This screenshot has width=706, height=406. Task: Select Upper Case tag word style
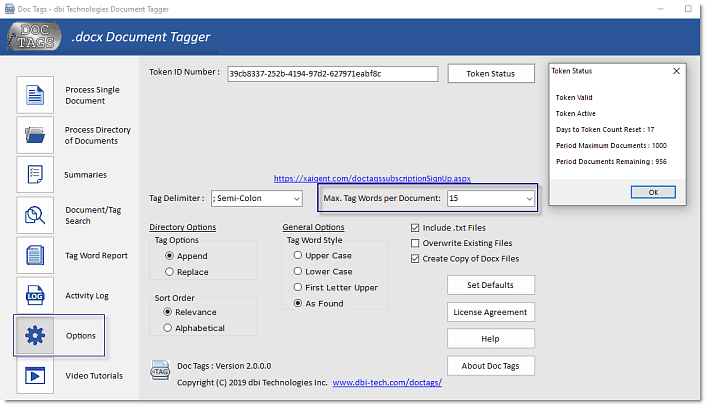[298, 255]
